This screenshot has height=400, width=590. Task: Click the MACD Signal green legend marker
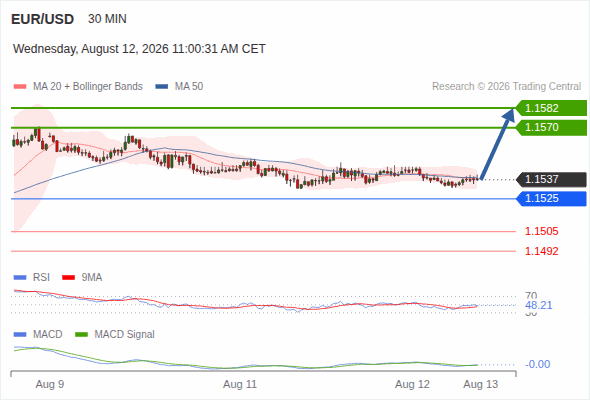(x=81, y=335)
